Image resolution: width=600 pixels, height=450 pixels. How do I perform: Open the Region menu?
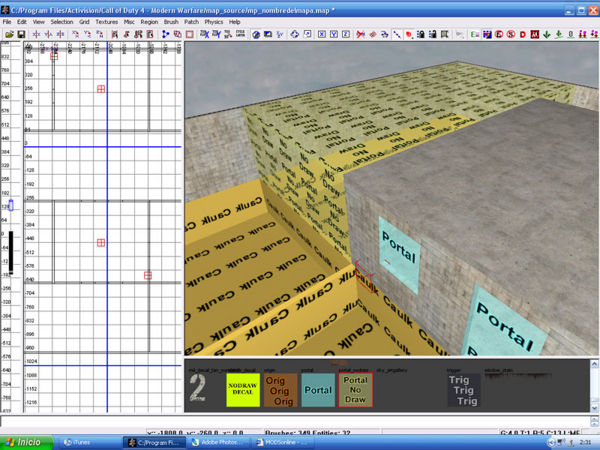149,22
